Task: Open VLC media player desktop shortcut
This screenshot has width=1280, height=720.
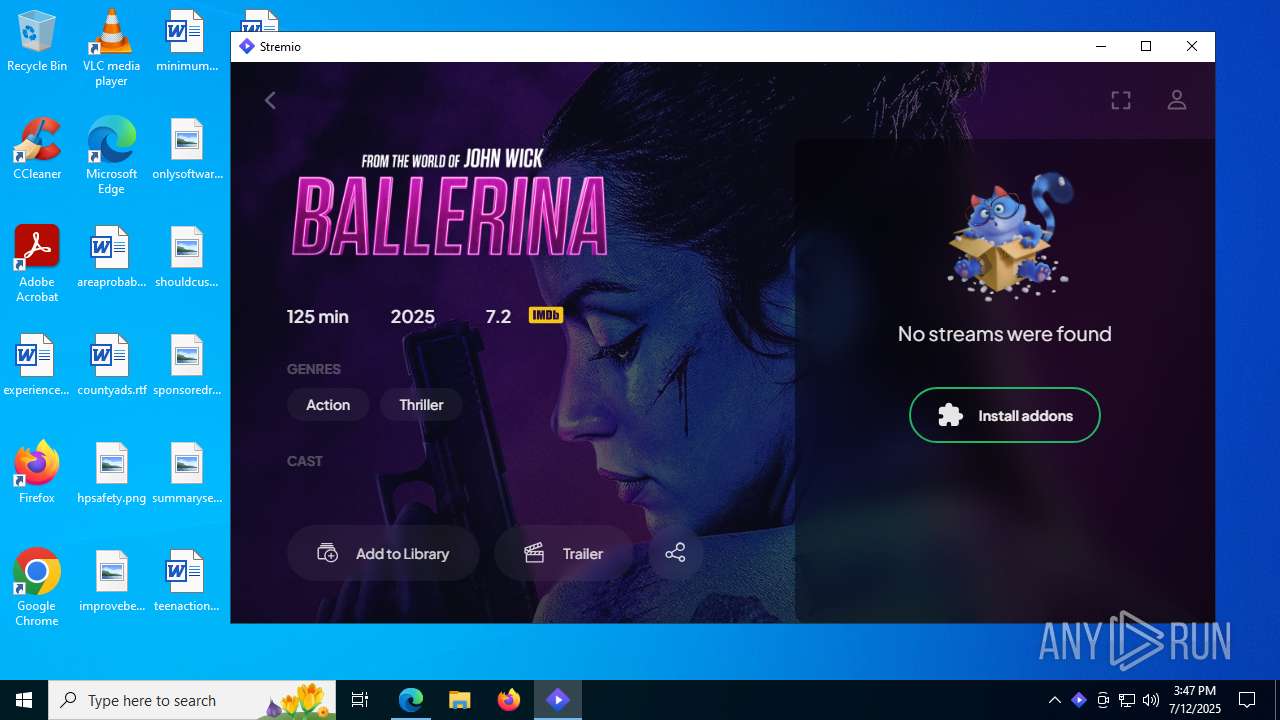Action: tap(111, 48)
